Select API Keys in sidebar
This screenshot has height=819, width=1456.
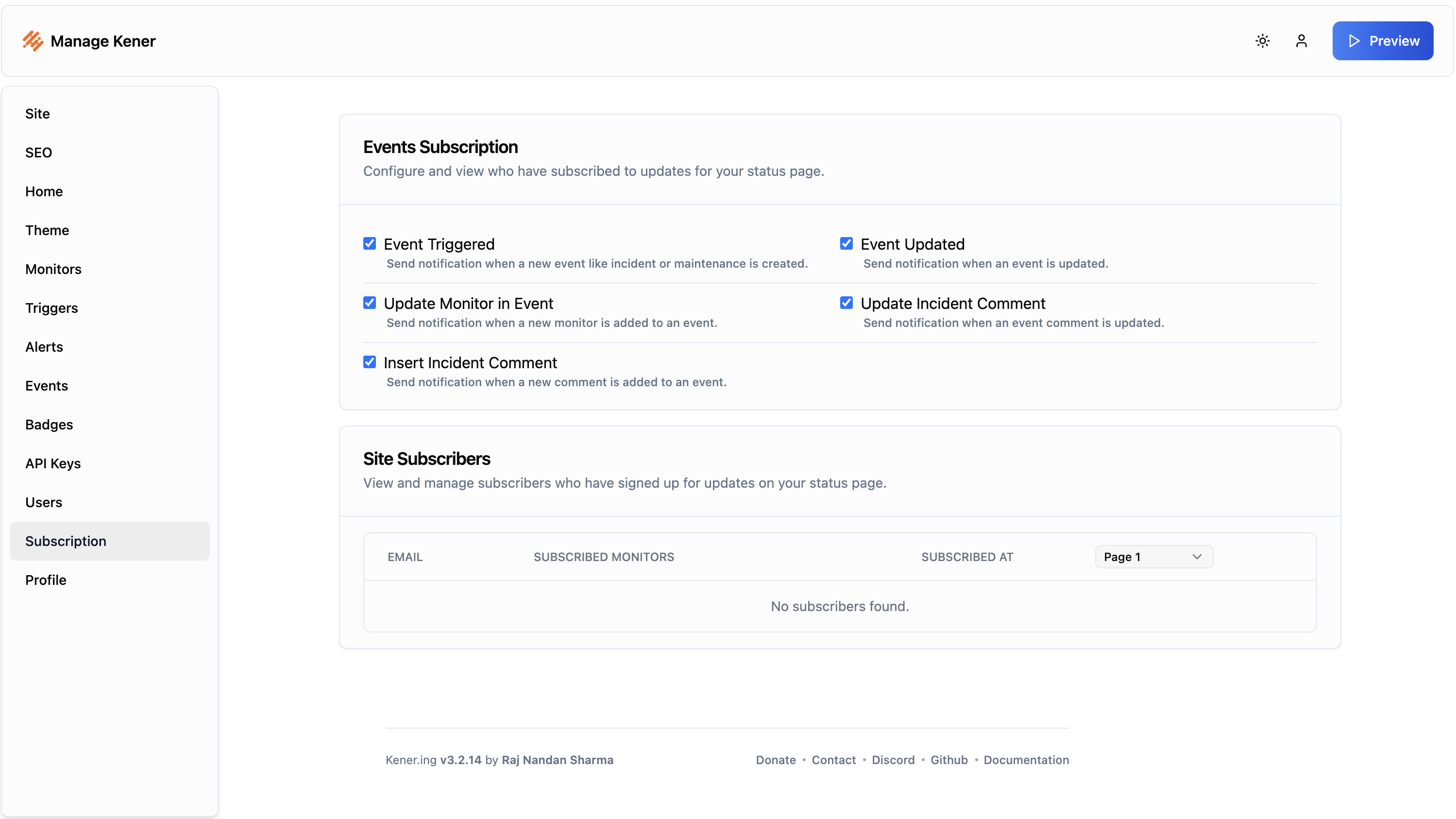pos(53,463)
